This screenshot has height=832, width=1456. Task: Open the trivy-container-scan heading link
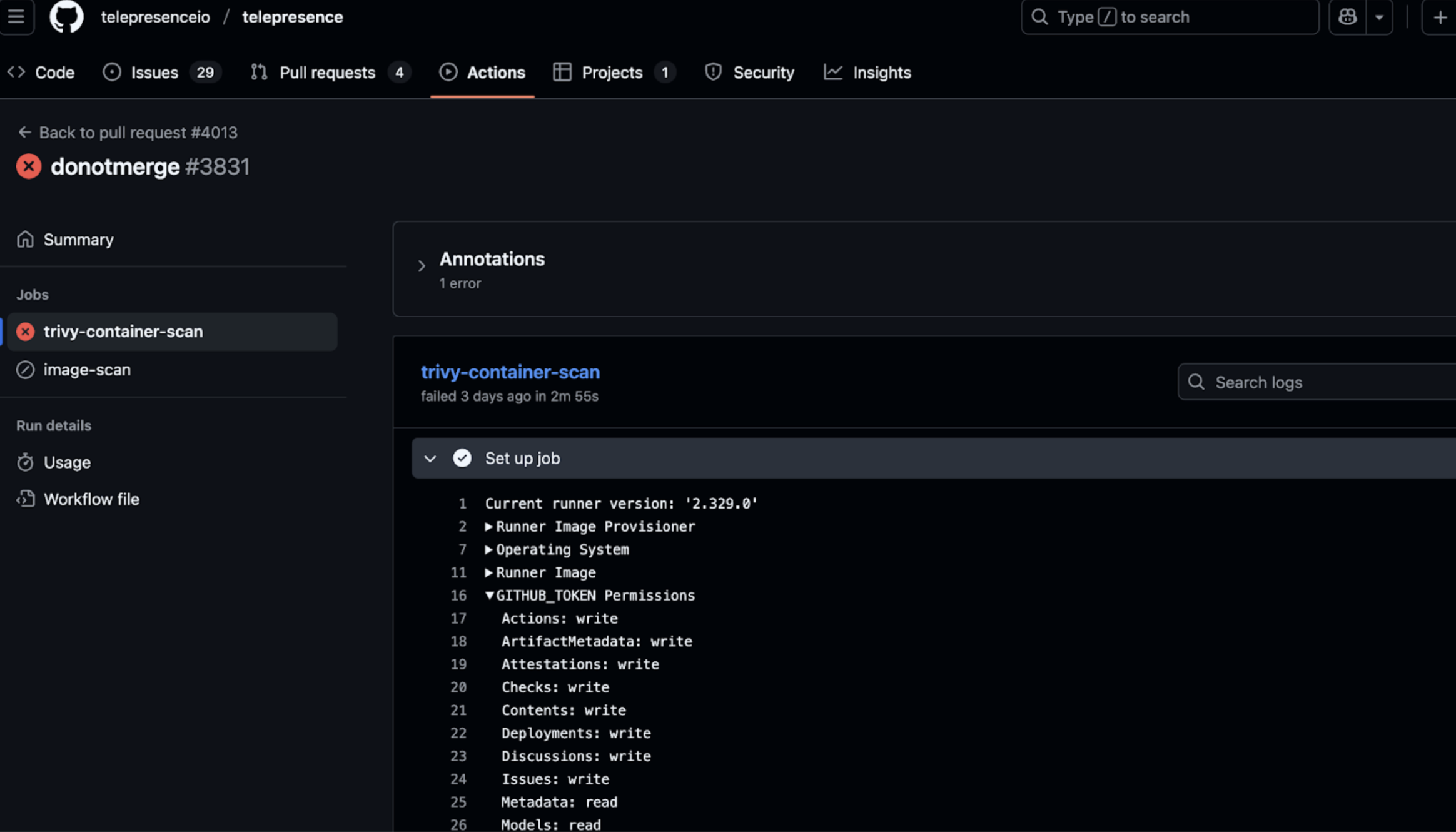[510, 372]
